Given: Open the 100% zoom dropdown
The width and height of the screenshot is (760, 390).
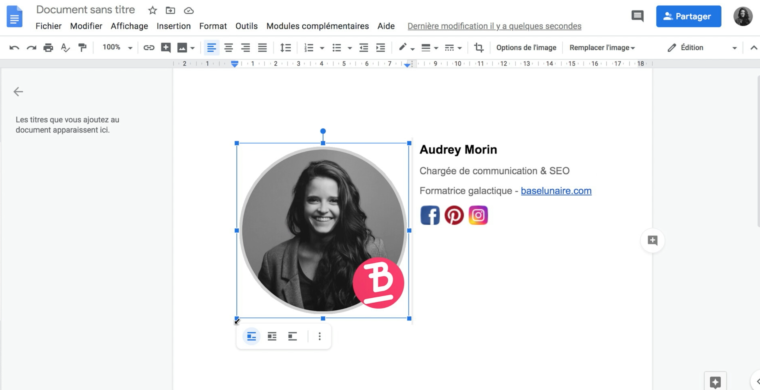Looking at the screenshot, I should click(117, 47).
